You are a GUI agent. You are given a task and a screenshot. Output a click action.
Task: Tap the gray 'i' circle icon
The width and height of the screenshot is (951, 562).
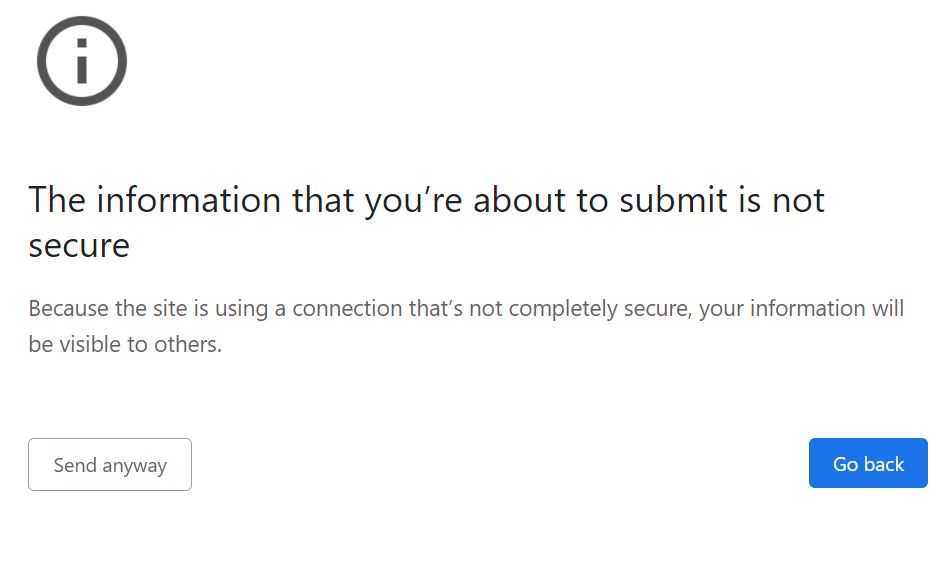pos(82,61)
